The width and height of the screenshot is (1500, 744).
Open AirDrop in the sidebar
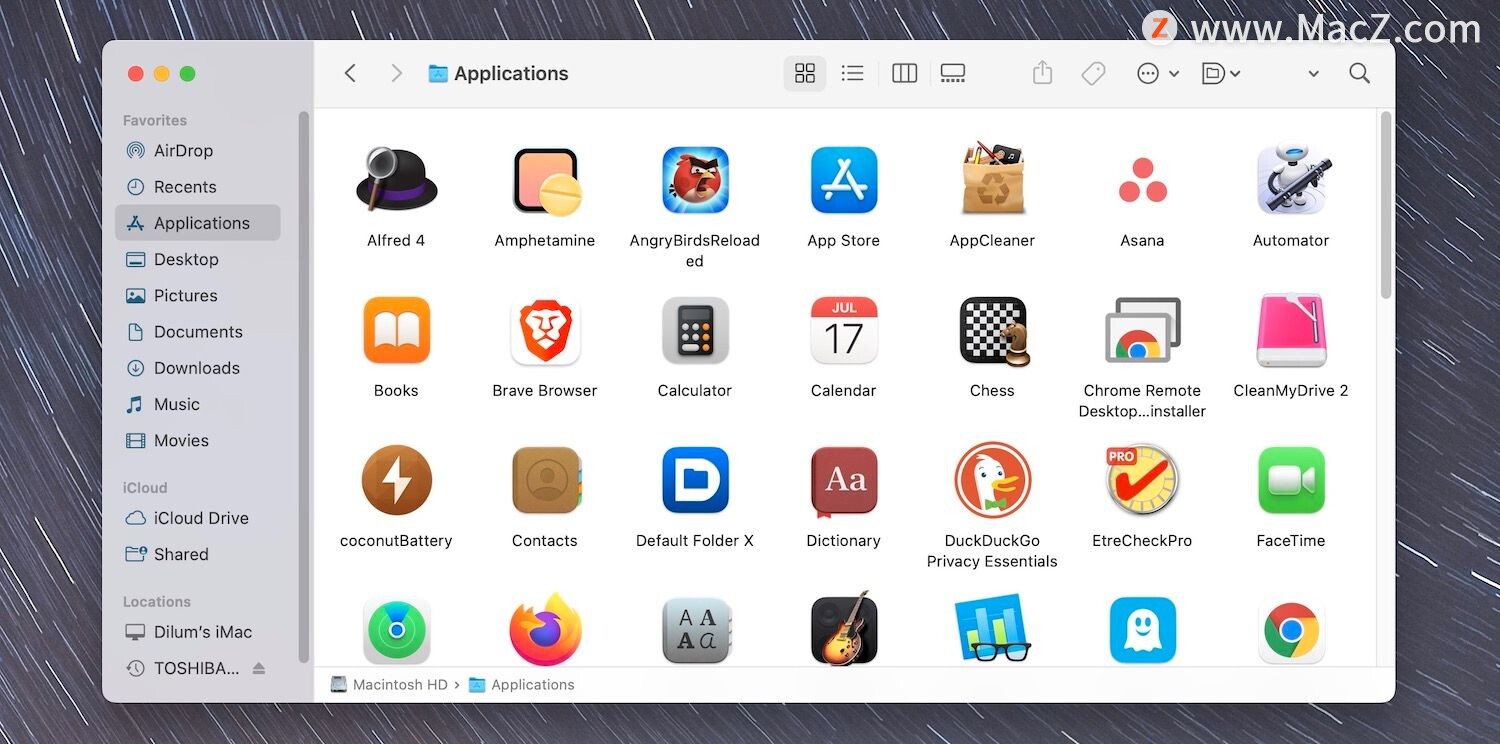pos(198,150)
